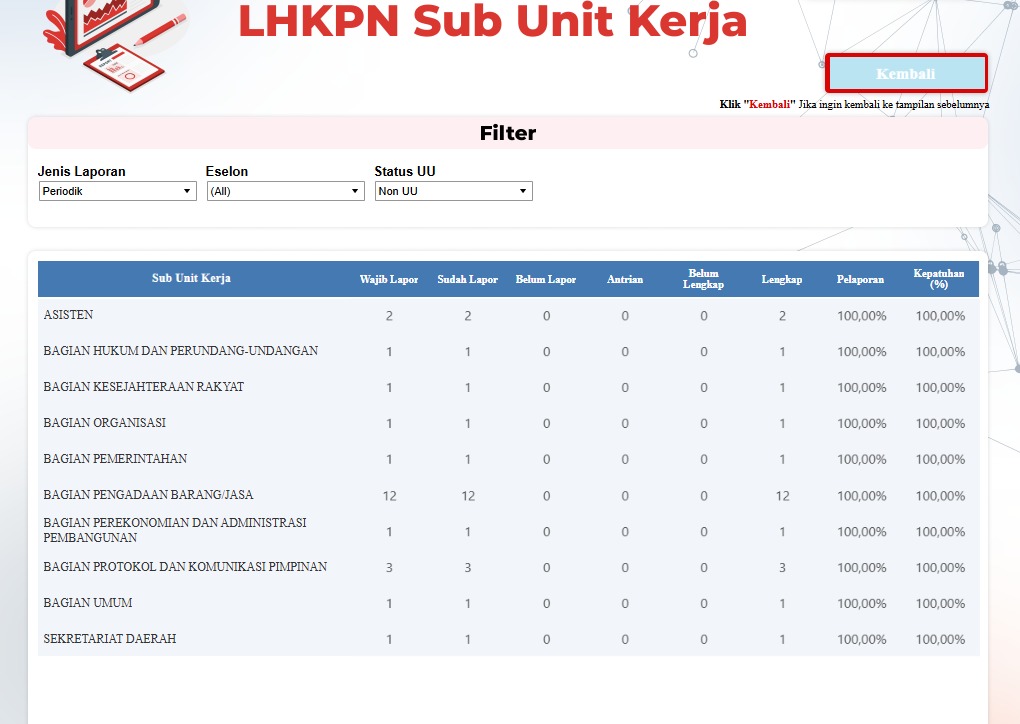This screenshot has width=1020, height=724.
Task: Open the SEKRETARIAT DAERAH row
Action: 110,639
